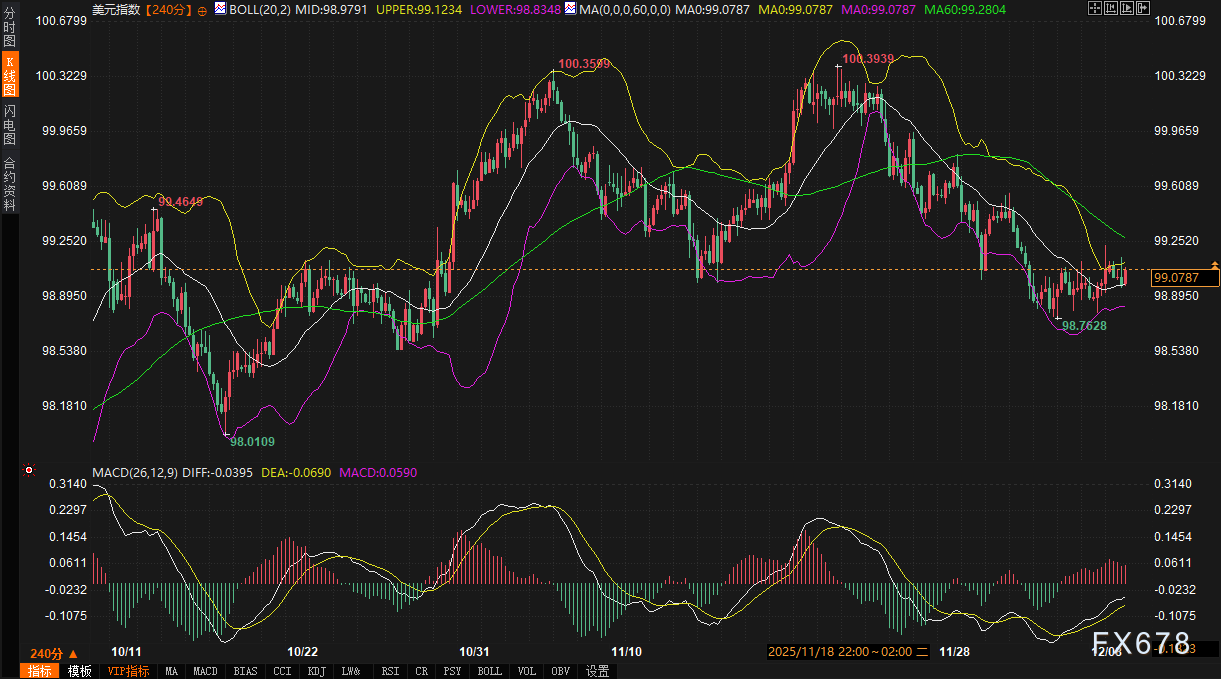Select the 指标 bottom tab

[40, 671]
